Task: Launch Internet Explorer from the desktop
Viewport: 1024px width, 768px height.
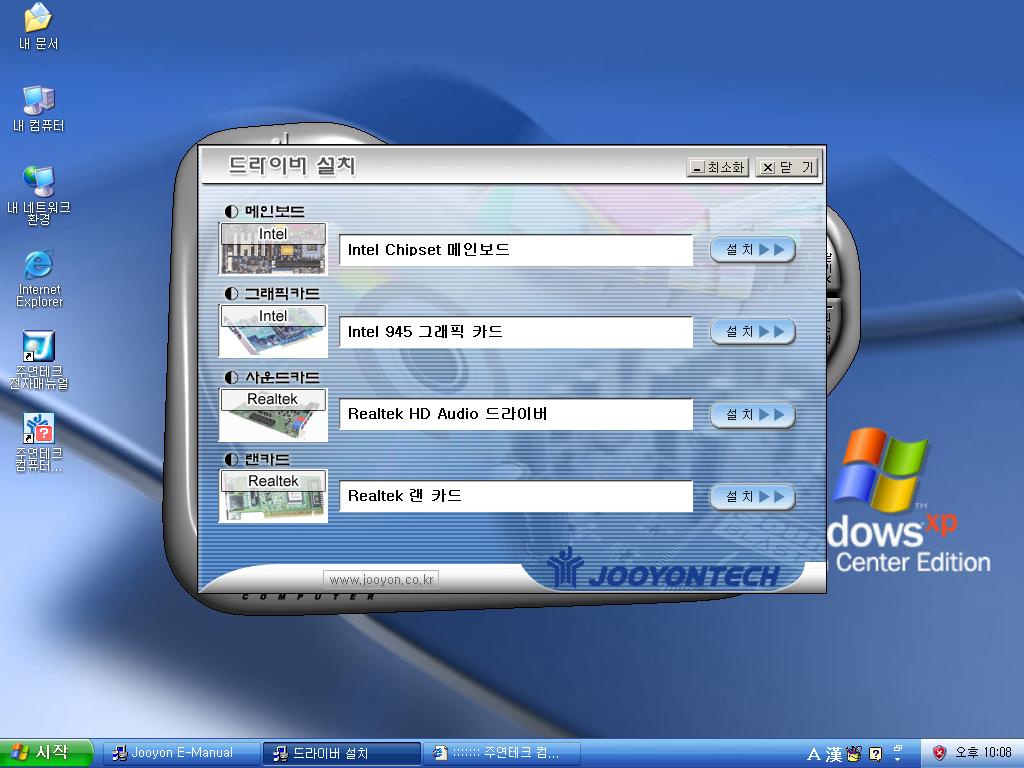Action: coord(39,277)
